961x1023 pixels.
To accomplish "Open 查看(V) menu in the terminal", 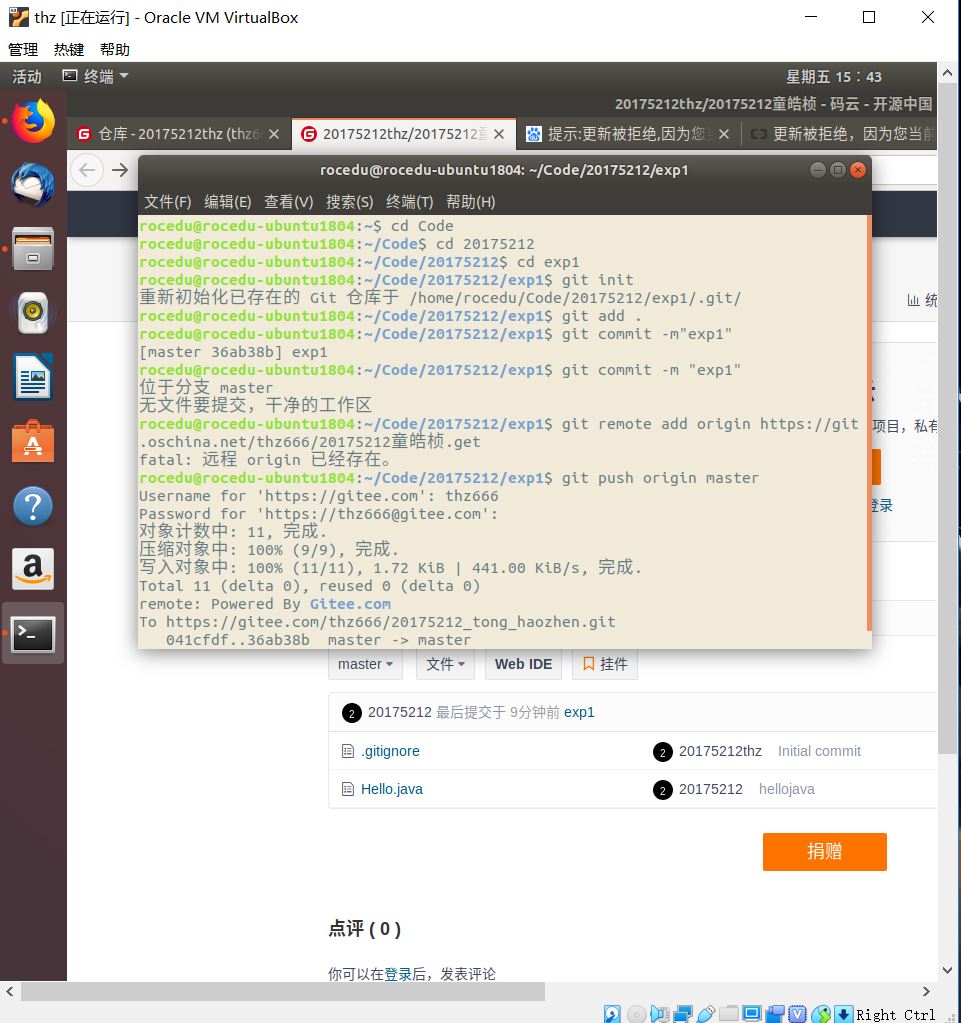I will 288,202.
